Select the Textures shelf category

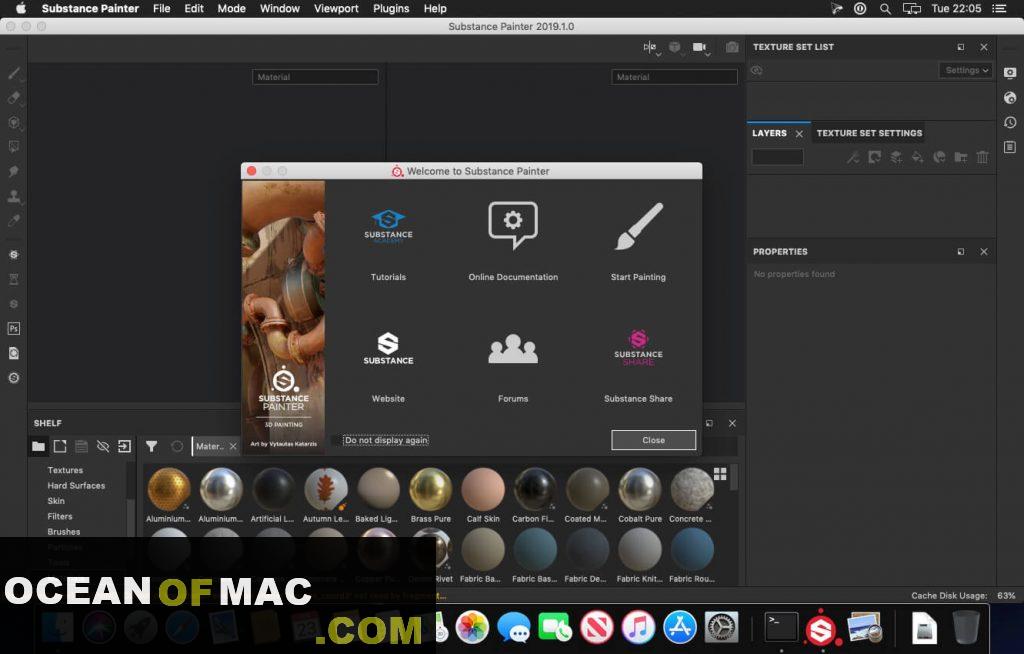point(65,470)
